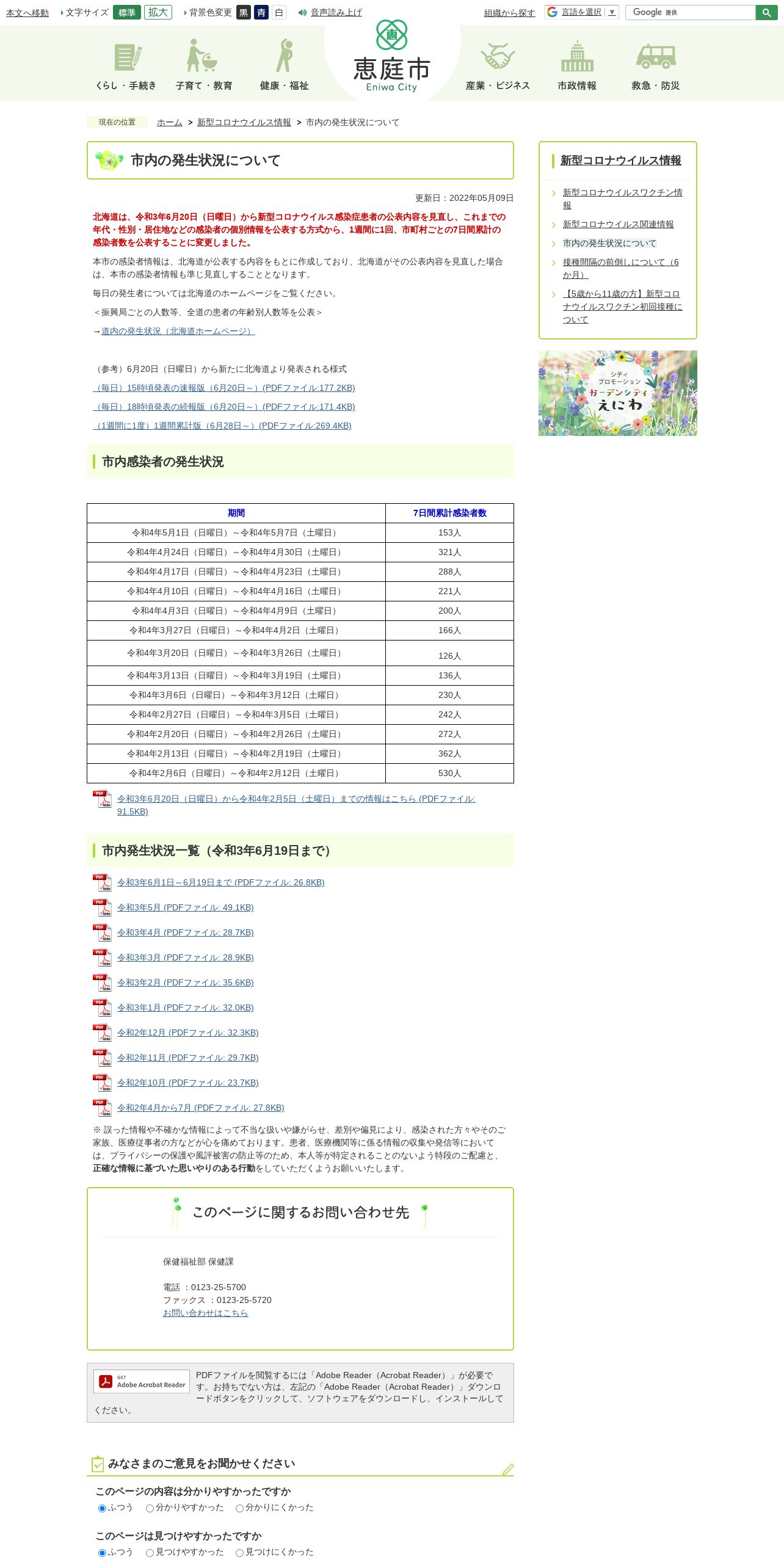Click PDF icon beside 令和3年3月

point(102,958)
